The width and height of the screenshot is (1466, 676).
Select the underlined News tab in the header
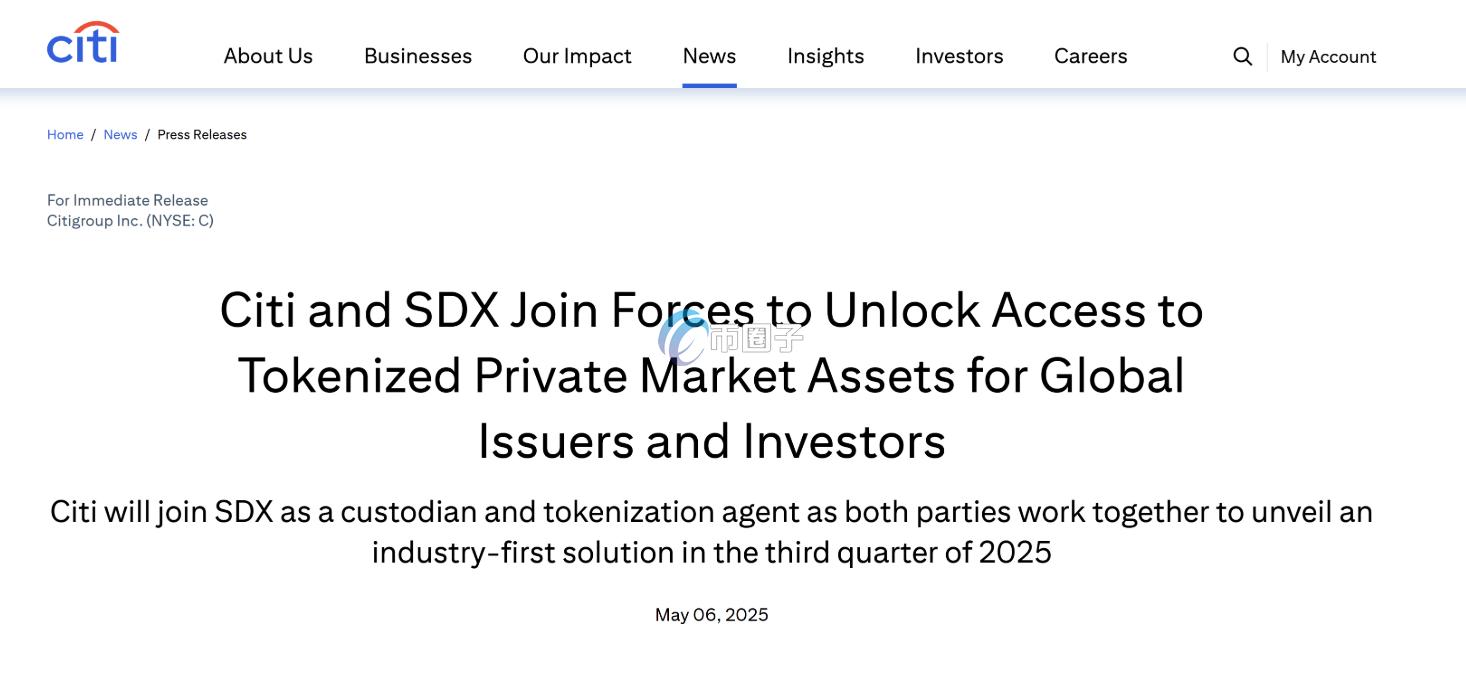tap(709, 56)
